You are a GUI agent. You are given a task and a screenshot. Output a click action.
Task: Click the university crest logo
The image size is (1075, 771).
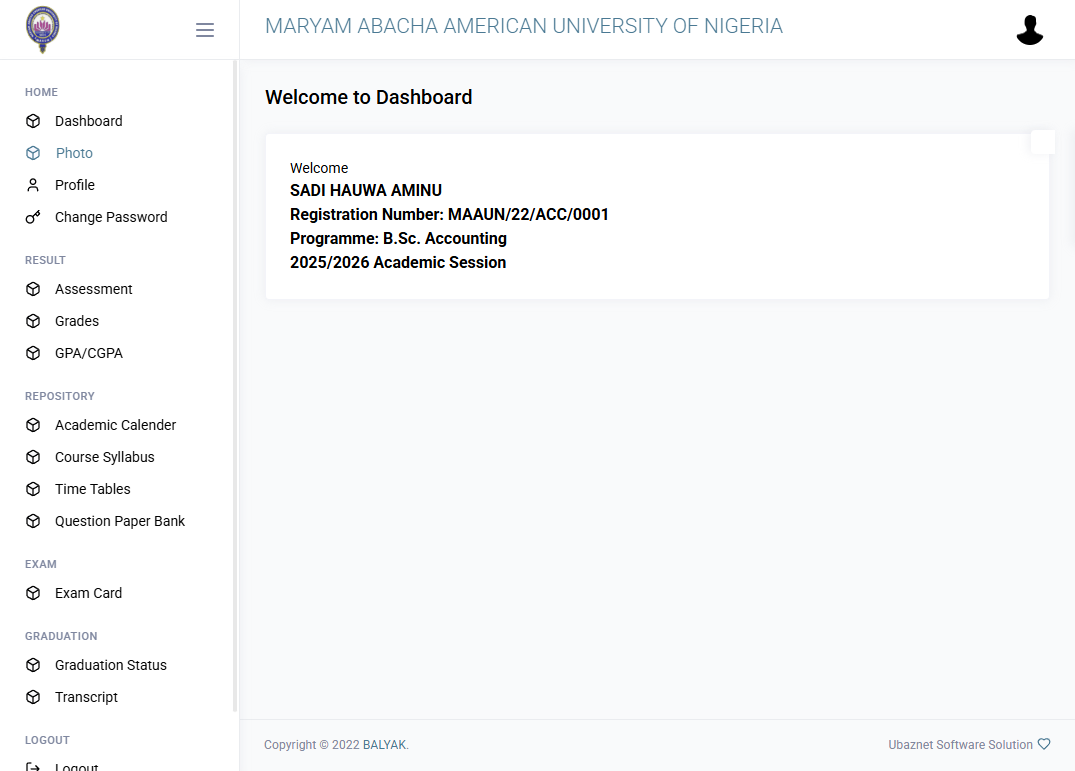[43, 29]
